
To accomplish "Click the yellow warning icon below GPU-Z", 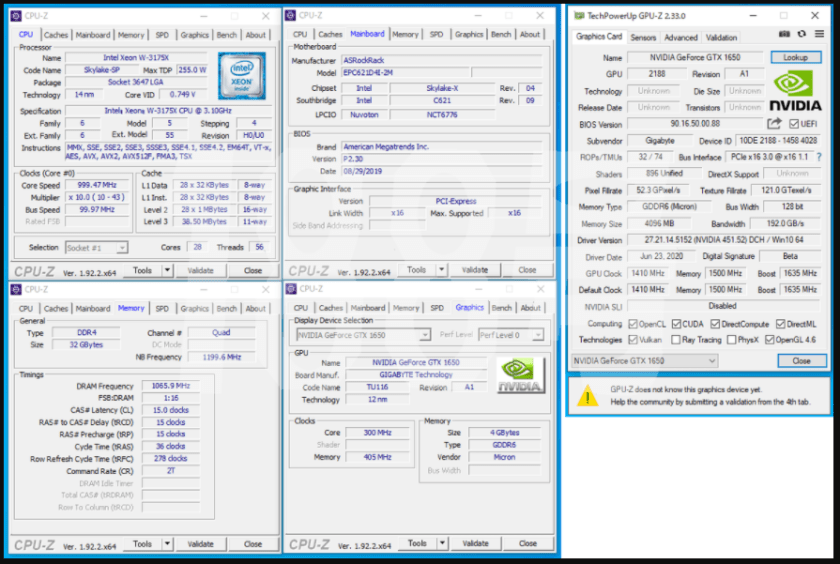I will 588,395.
